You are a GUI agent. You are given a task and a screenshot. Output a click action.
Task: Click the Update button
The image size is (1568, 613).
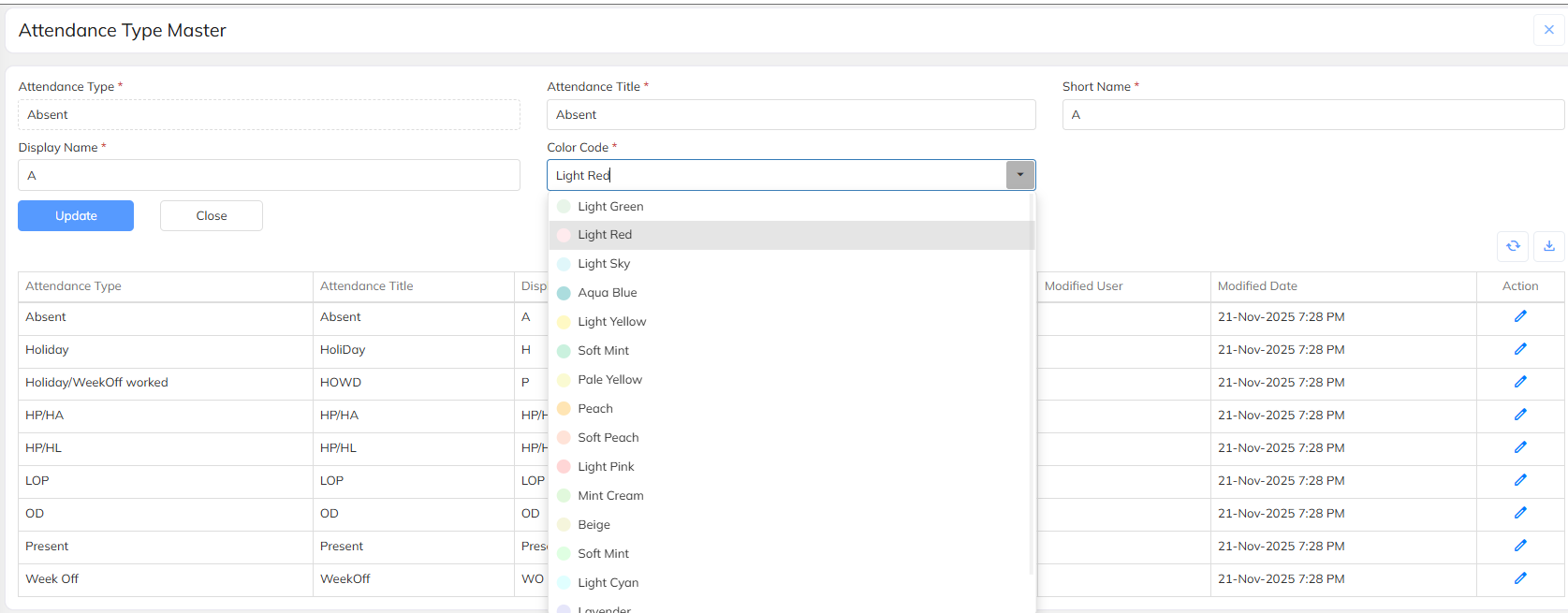76,216
